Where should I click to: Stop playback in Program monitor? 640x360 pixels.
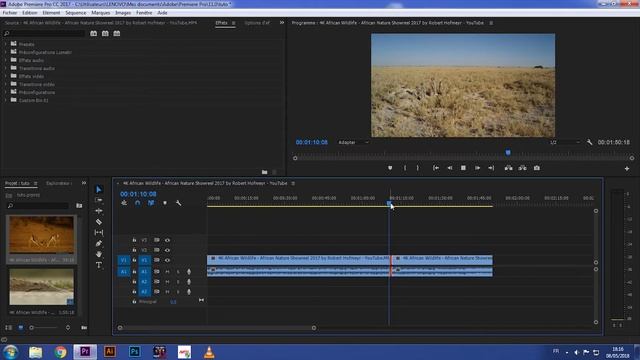(x=463, y=168)
